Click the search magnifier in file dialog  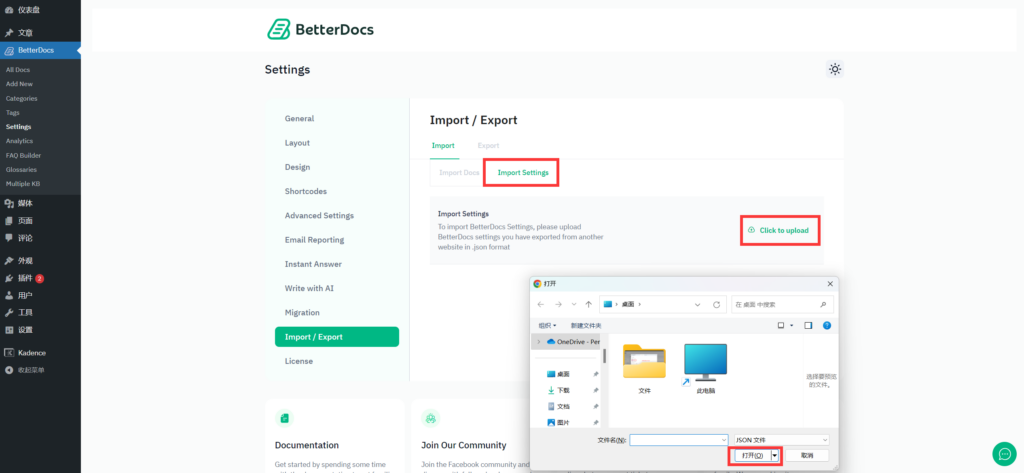pos(823,304)
